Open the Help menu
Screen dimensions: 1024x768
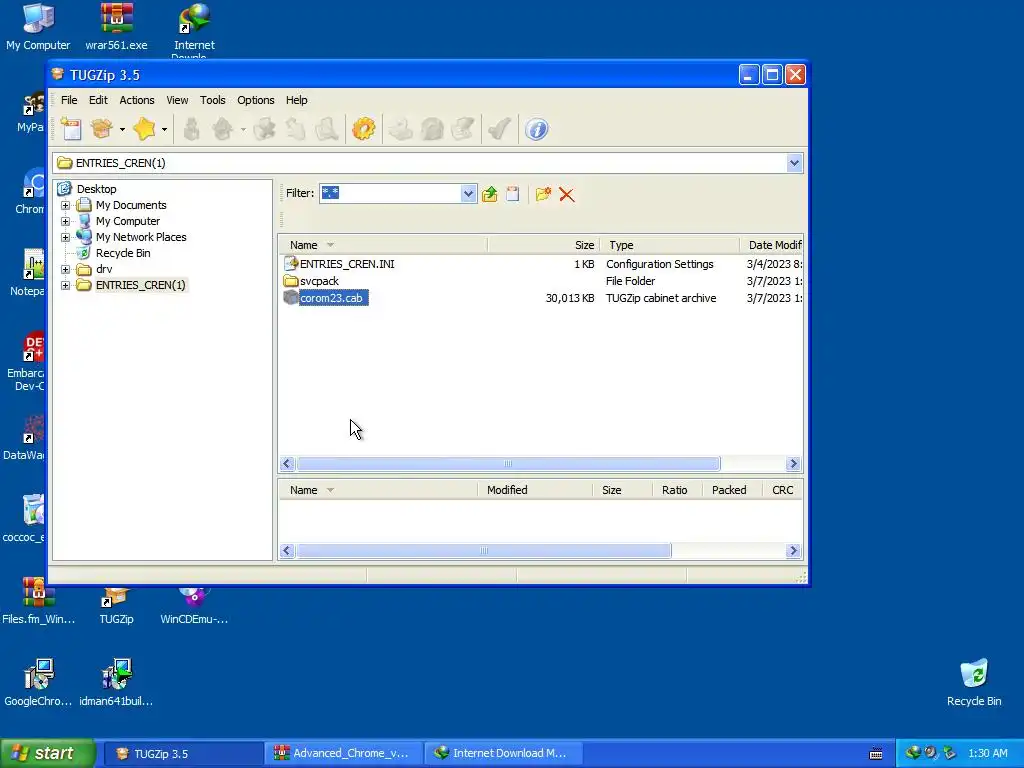[x=296, y=100]
